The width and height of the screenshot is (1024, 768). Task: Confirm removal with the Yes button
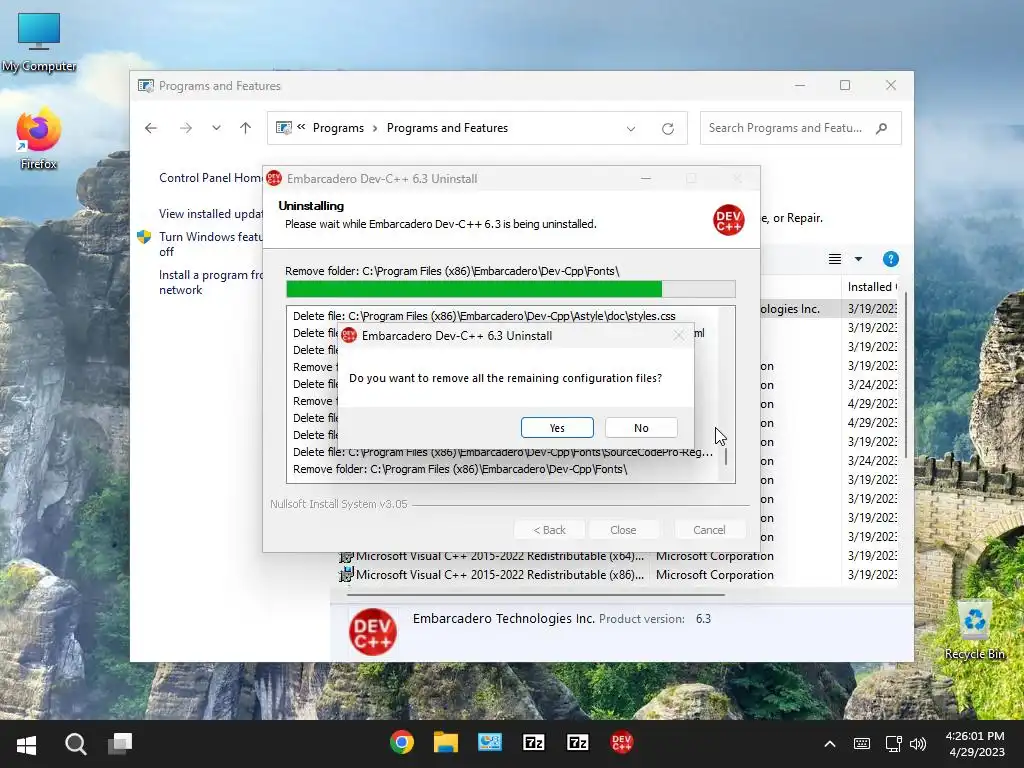[x=557, y=428]
